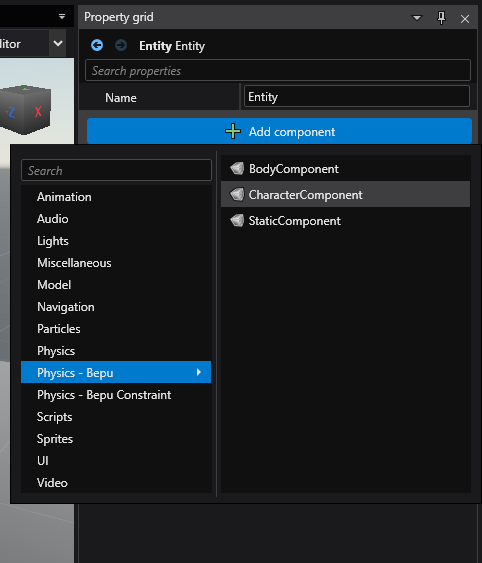Select the Physics category

click(x=116, y=350)
